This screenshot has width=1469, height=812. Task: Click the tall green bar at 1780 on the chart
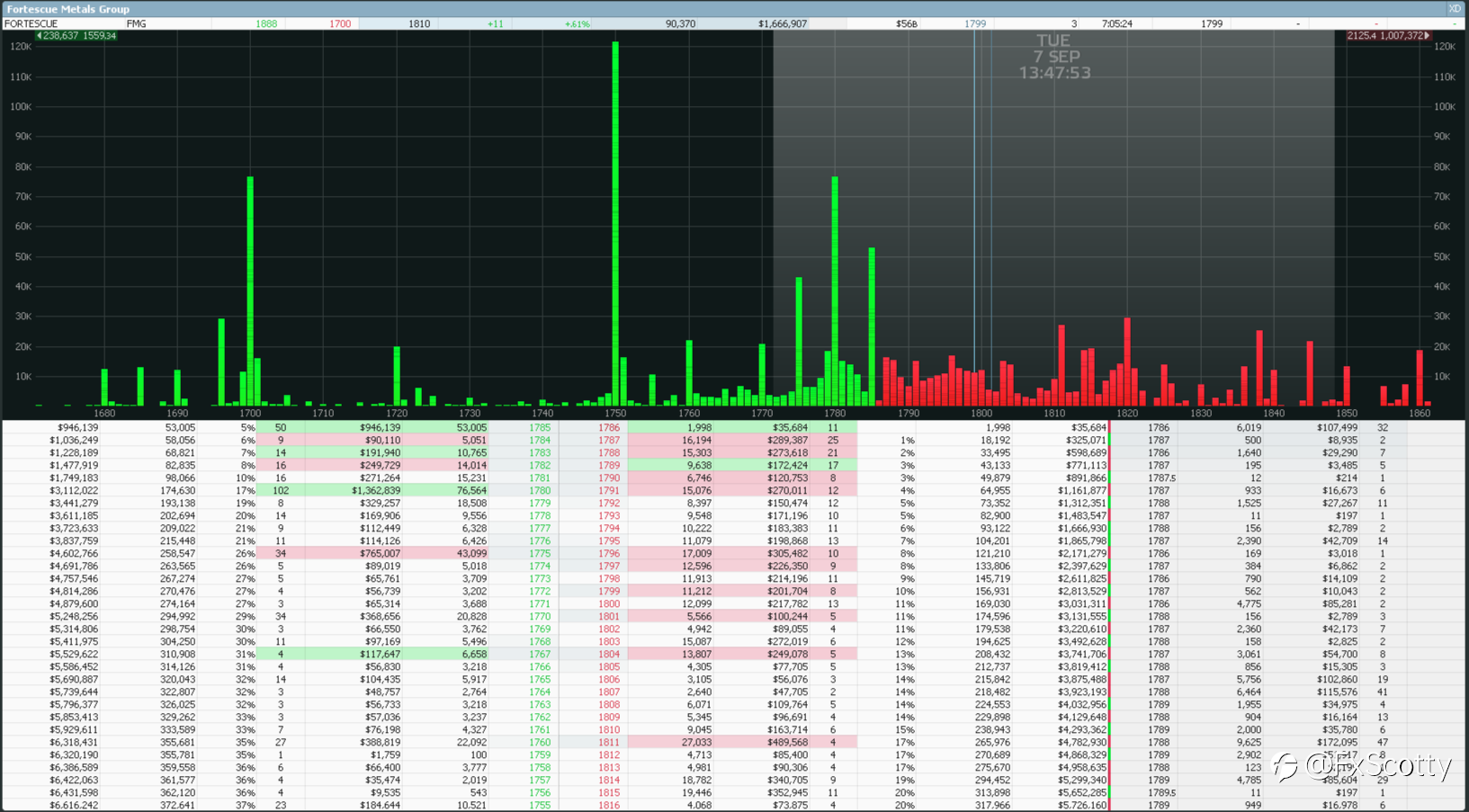click(835, 291)
